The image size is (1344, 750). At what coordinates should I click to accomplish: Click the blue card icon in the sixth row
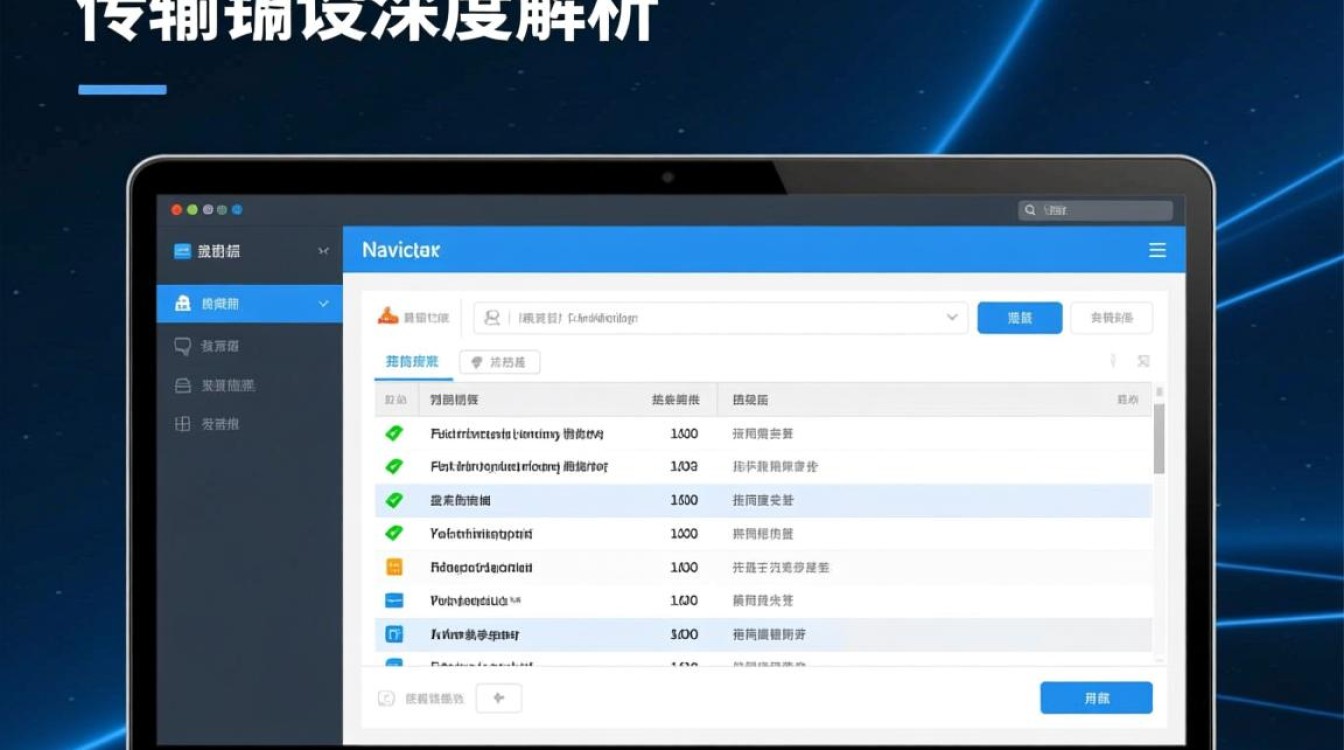394,601
